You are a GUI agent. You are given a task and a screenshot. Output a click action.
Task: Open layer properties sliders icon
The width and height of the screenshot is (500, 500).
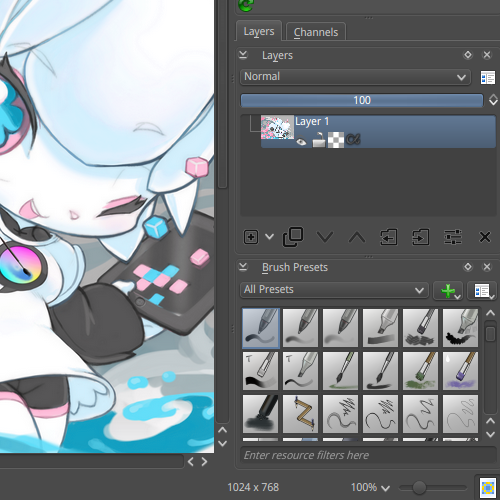click(x=453, y=237)
